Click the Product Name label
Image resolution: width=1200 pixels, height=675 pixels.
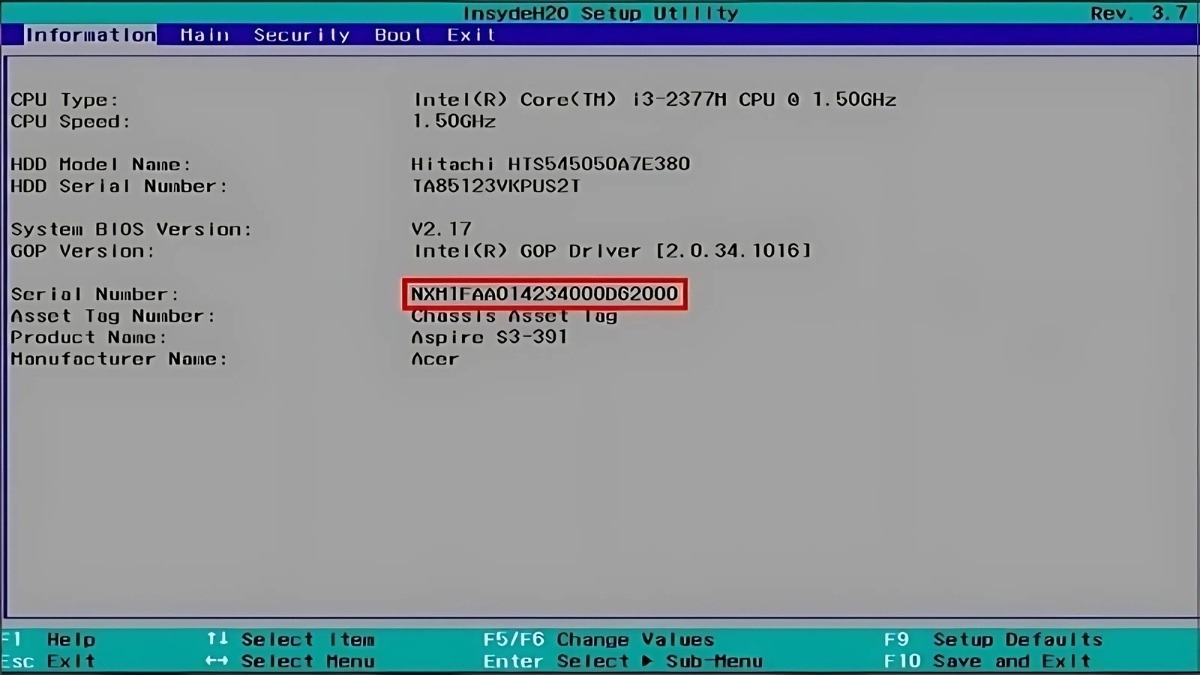point(88,337)
